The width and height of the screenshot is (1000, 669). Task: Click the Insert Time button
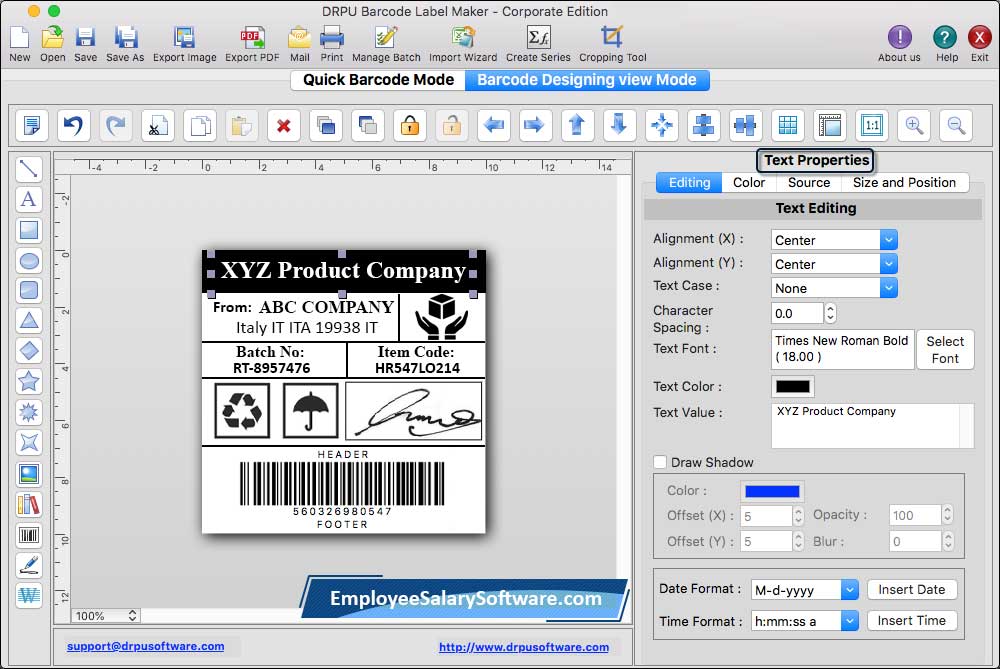coord(911,621)
